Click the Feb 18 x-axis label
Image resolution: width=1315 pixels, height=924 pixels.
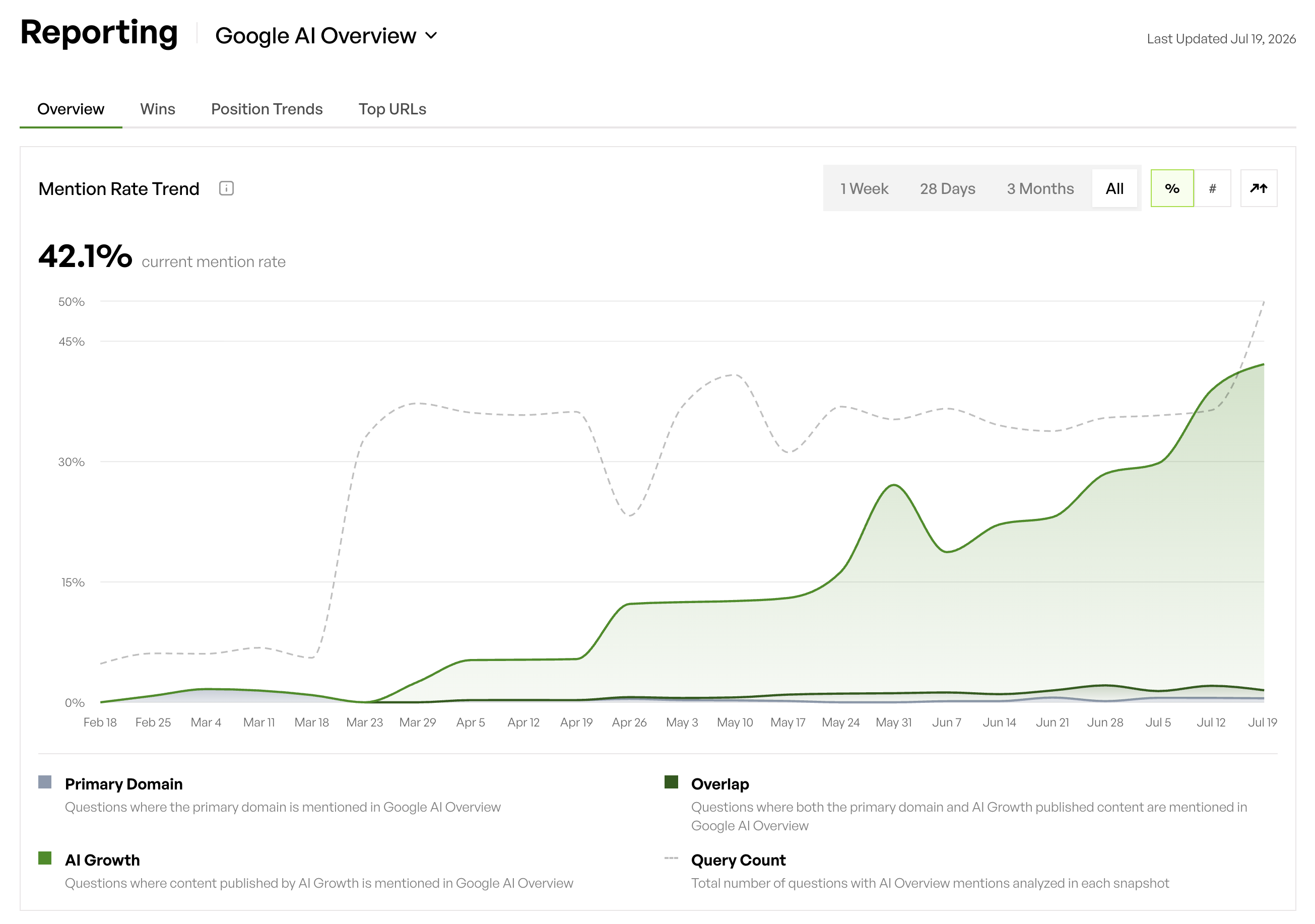(100, 722)
